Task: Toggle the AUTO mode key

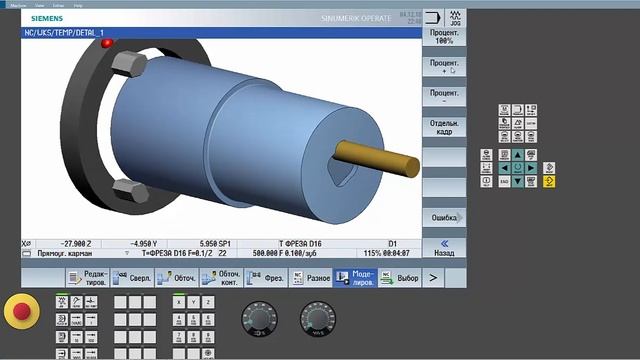Action: click(62, 353)
